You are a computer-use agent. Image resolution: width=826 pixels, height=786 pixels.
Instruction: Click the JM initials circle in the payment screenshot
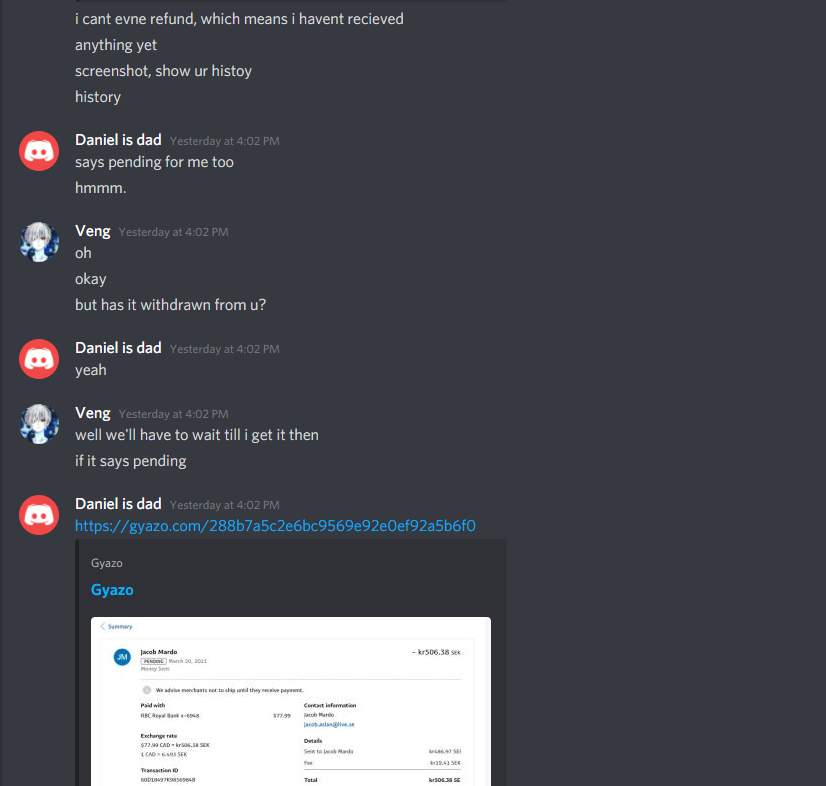122,657
